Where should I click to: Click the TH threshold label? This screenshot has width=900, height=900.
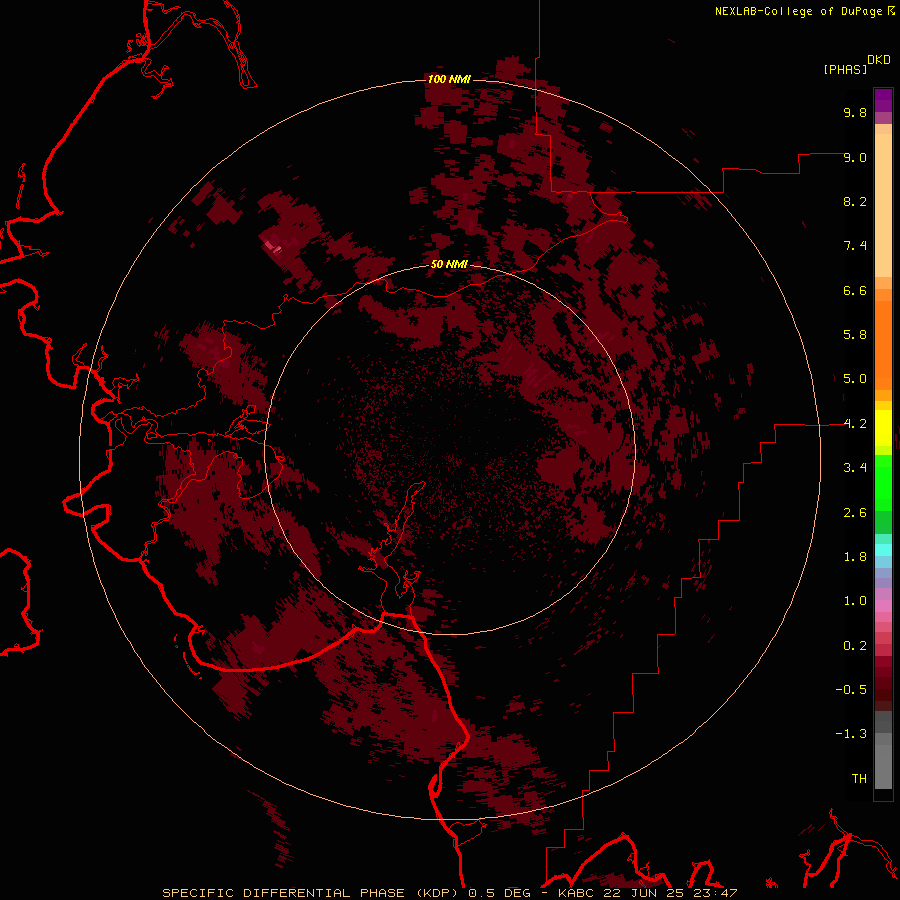(x=859, y=779)
